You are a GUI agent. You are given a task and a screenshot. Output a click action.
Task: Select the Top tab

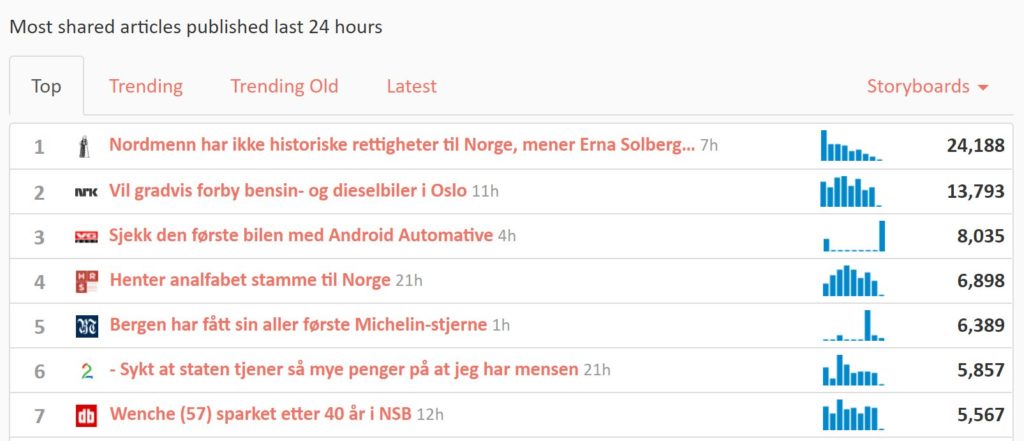[46, 86]
